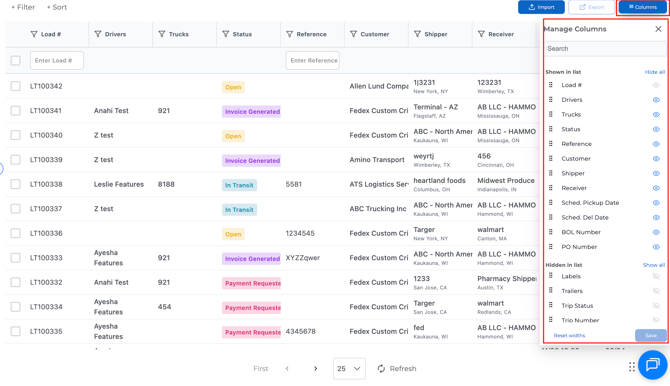The height and width of the screenshot is (386, 670).
Task: Click filter icon on Customer header
Action: [x=353, y=34]
